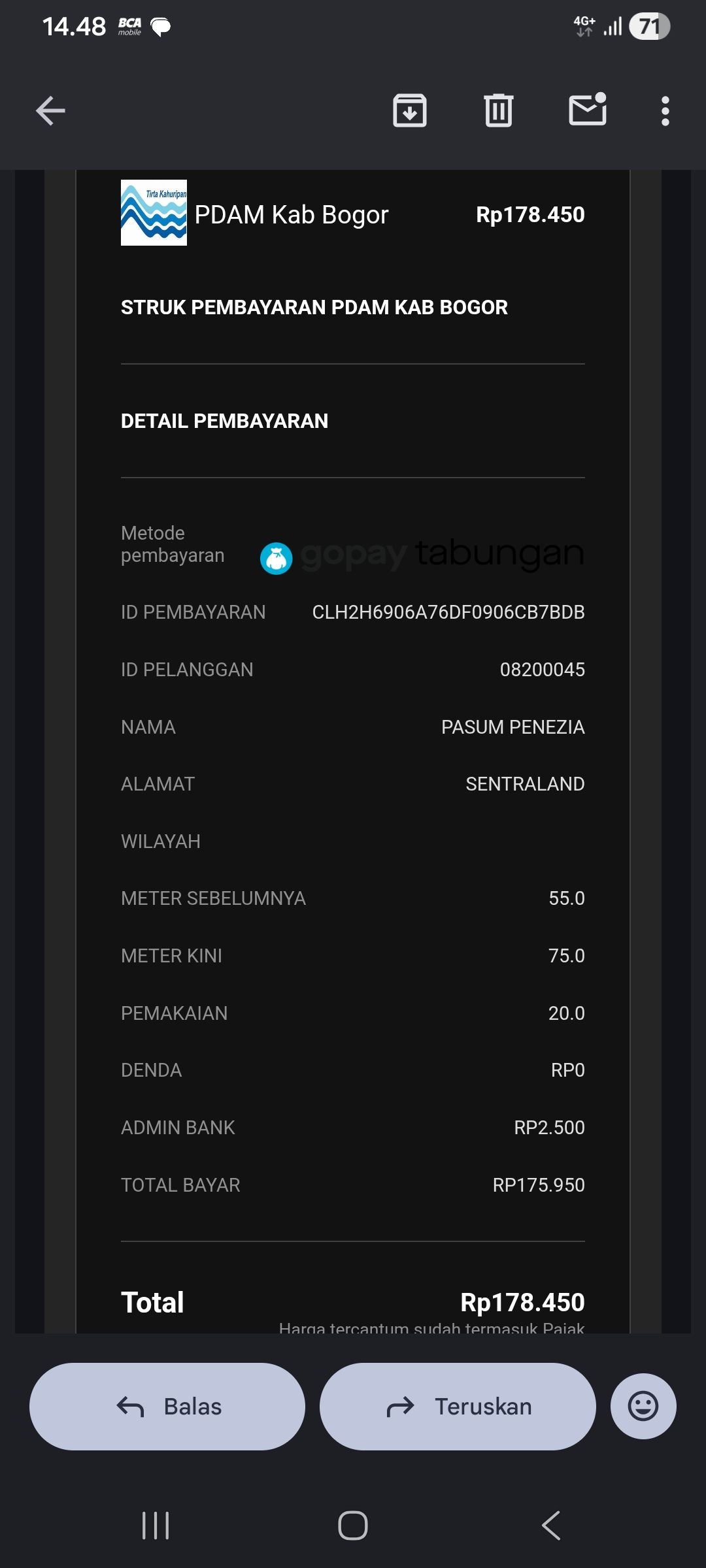This screenshot has height=1568, width=706.
Task: Tap the GoPay Tabungan icon
Action: click(x=276, y=559)
